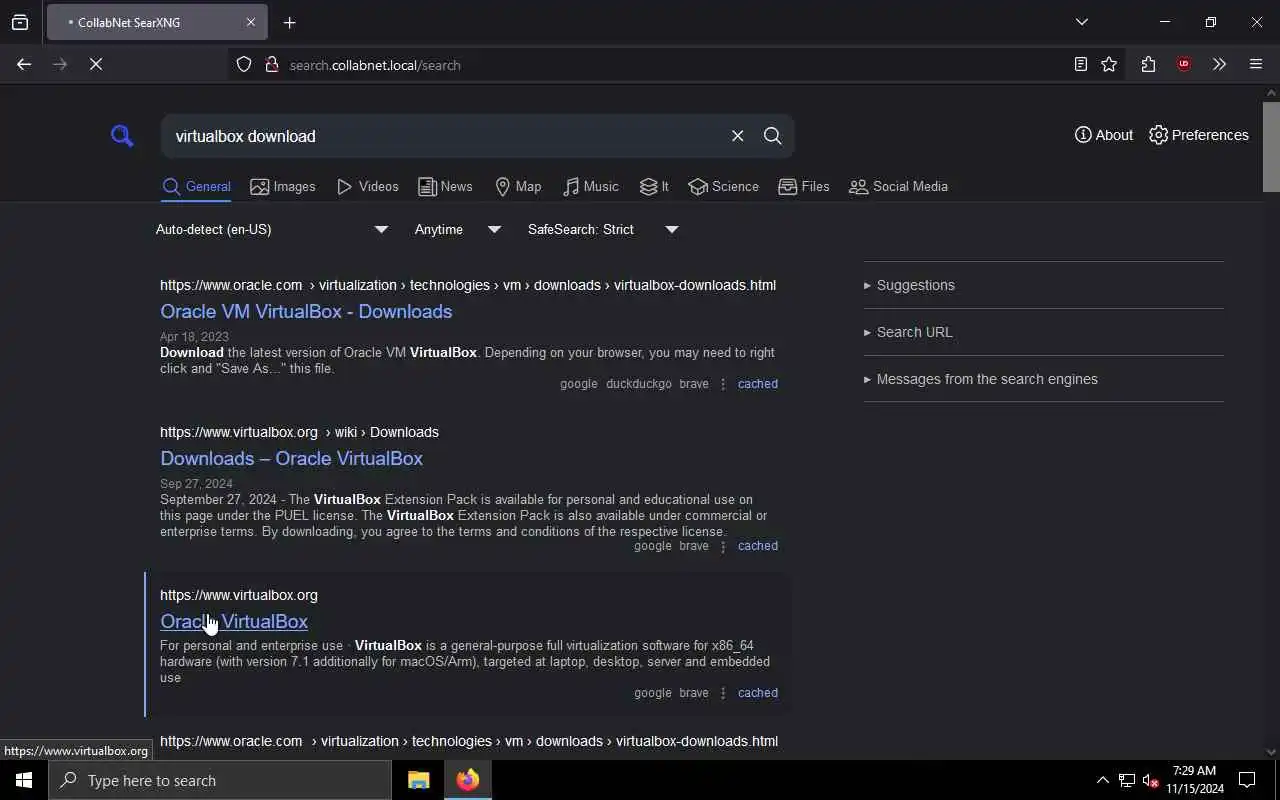This screenshot has width=1280, height=800.
Task: Close the CollabNet SearXNG tab
Action: (x=251, y=22)
